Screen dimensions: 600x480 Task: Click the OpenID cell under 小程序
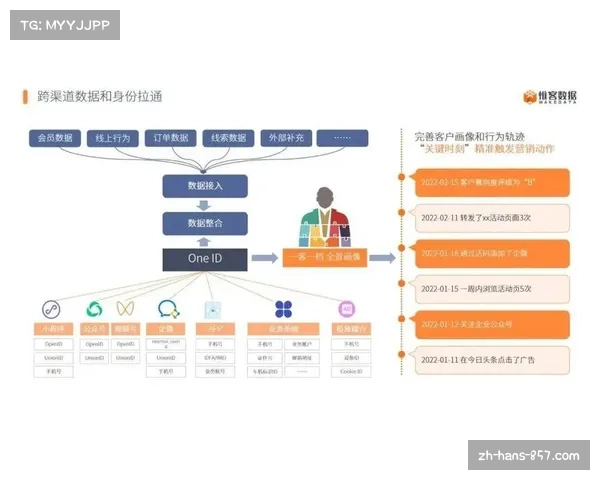53,344
